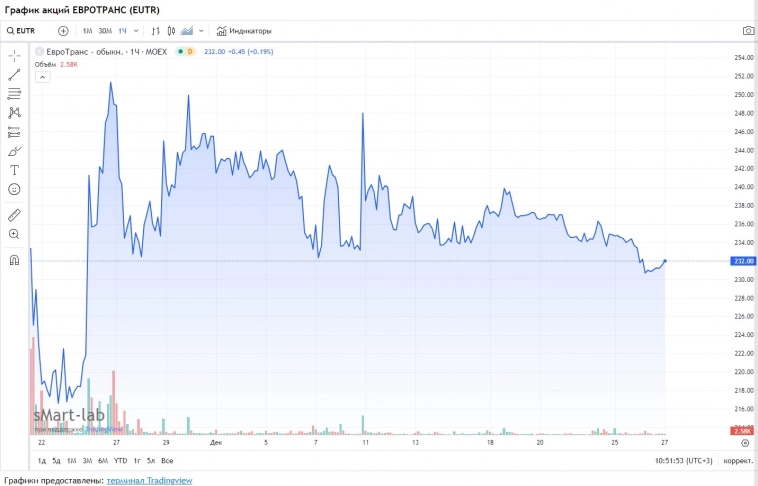Set range to 1д
Screen dimensions: 758x486
tap(42, 461)
